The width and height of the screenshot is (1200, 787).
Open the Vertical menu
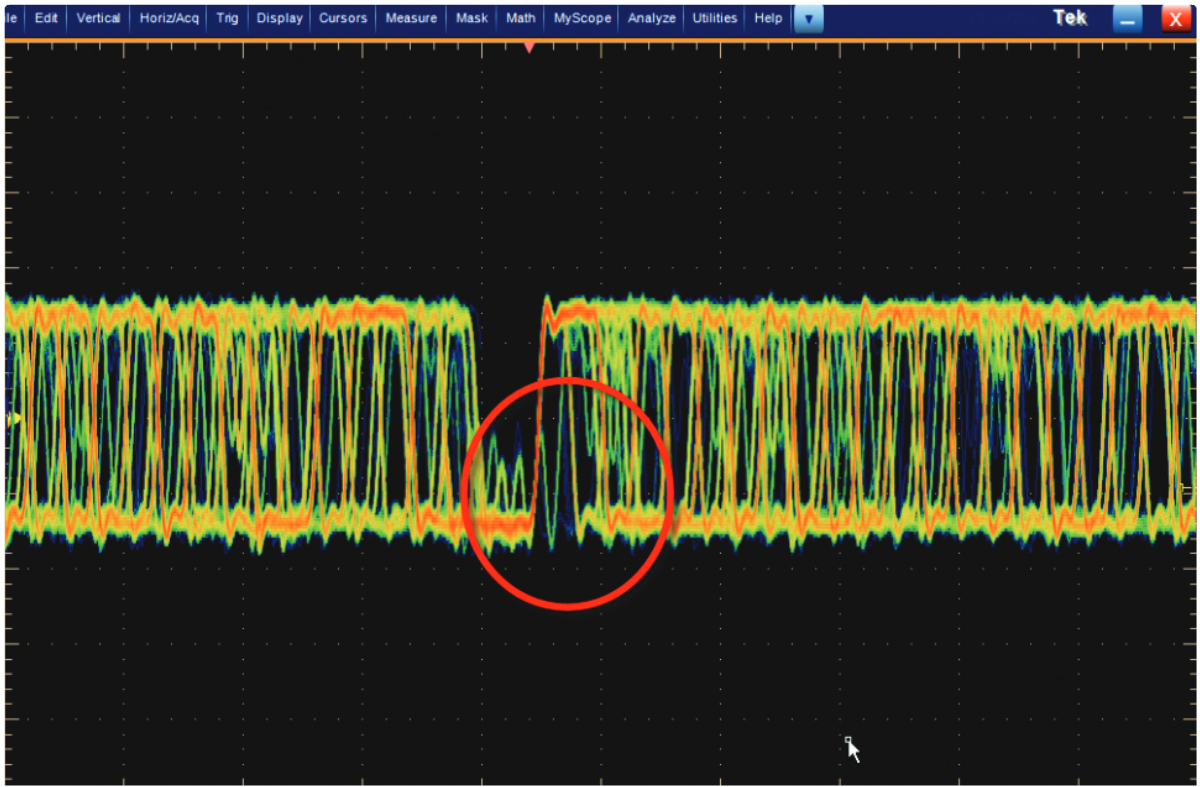[98, 18]
